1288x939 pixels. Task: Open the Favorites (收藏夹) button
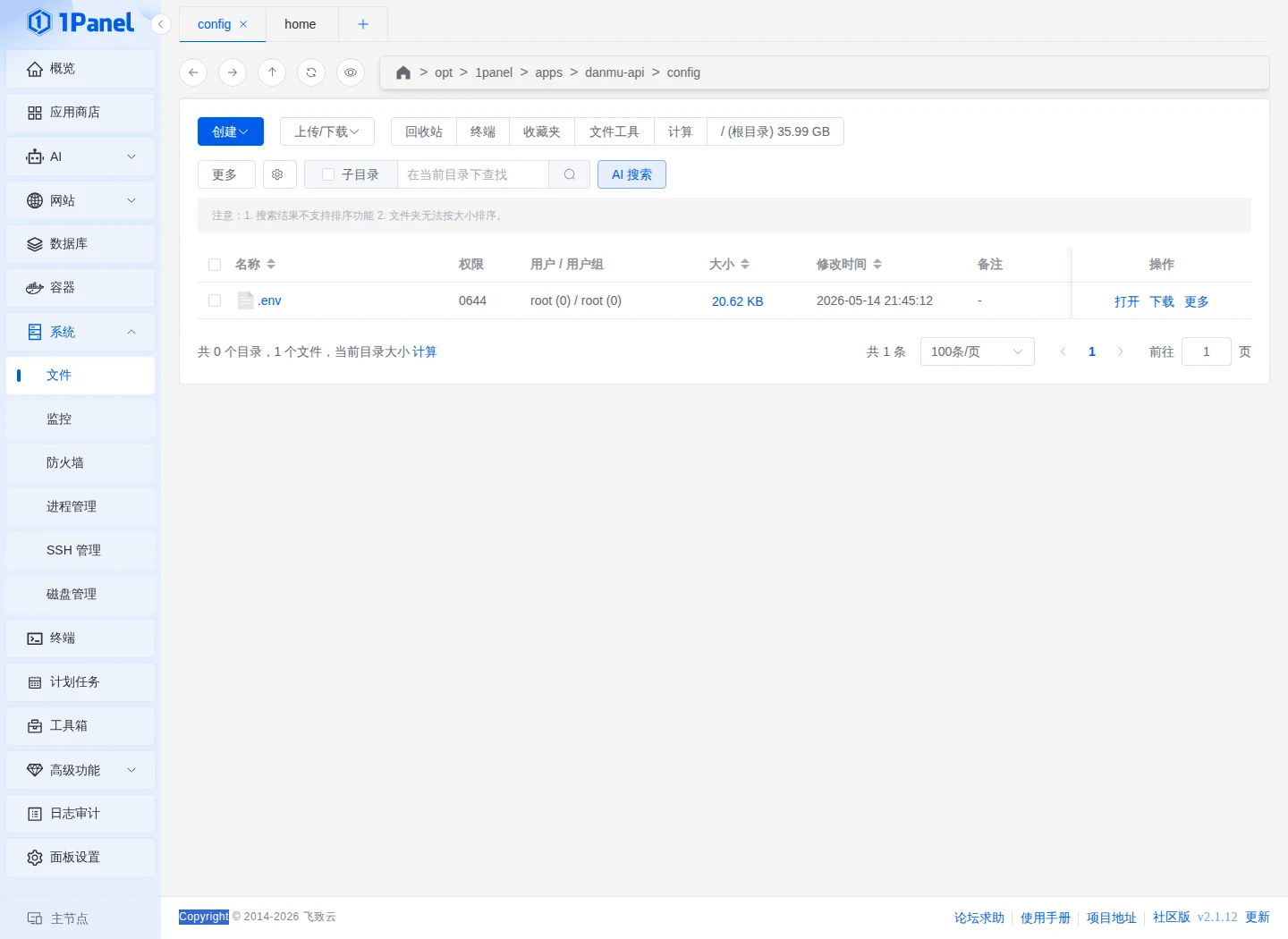click(x=542, y=131)
